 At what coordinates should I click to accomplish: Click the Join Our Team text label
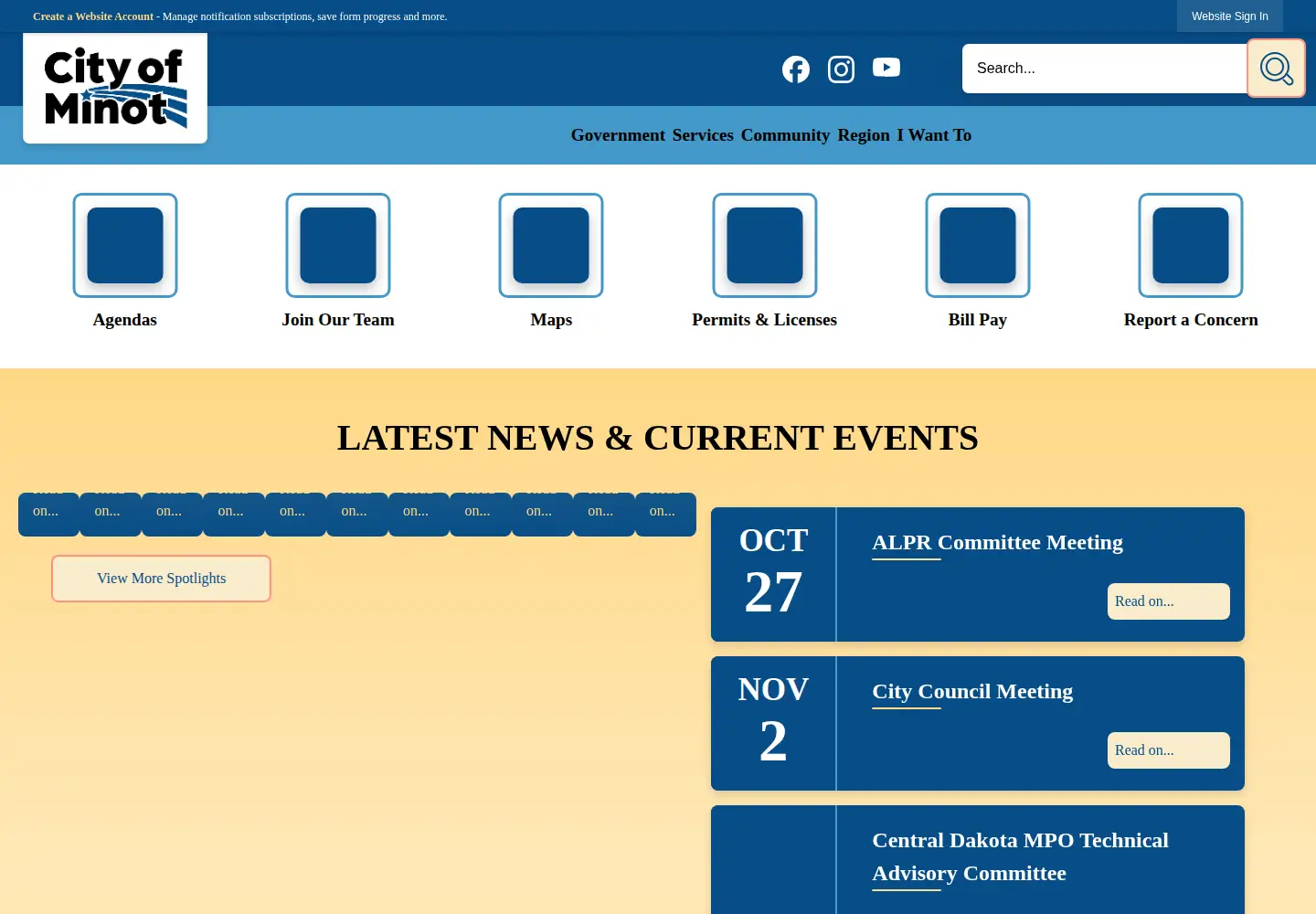(x=338, y=320)
